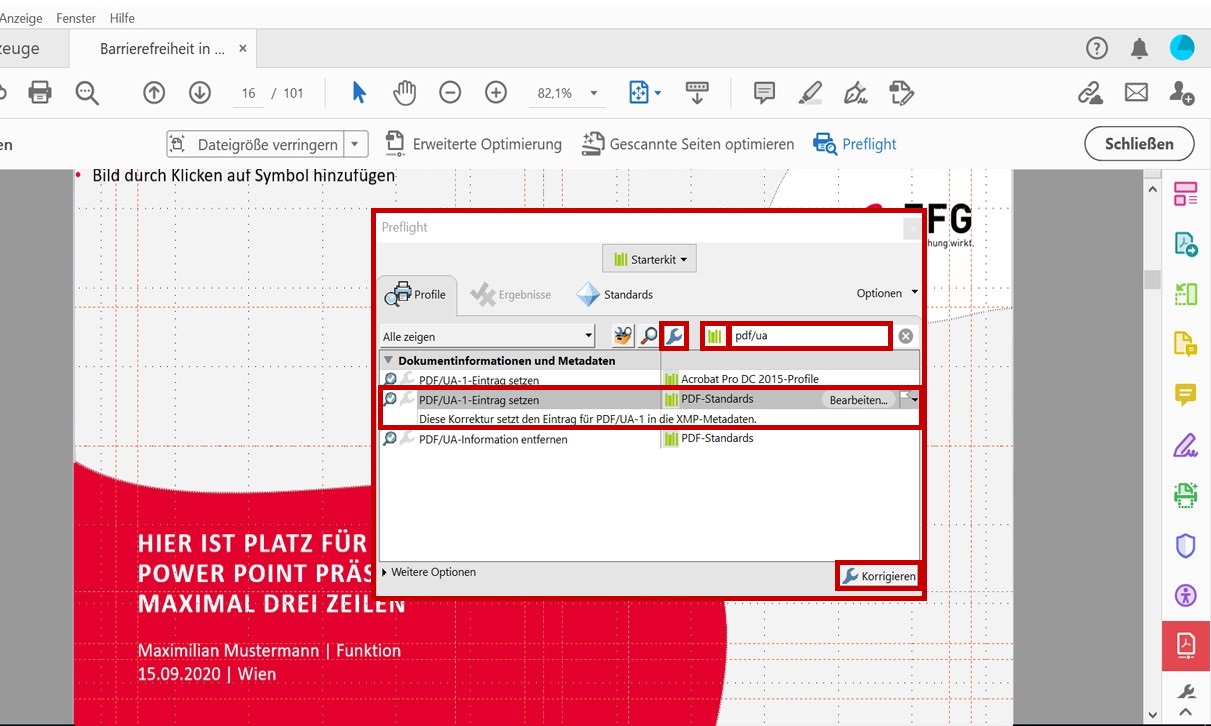This screenshot has height=726, width=1211.
Task: Show profiles icon next to Alle zeigen
Action: tap(623, 336)
